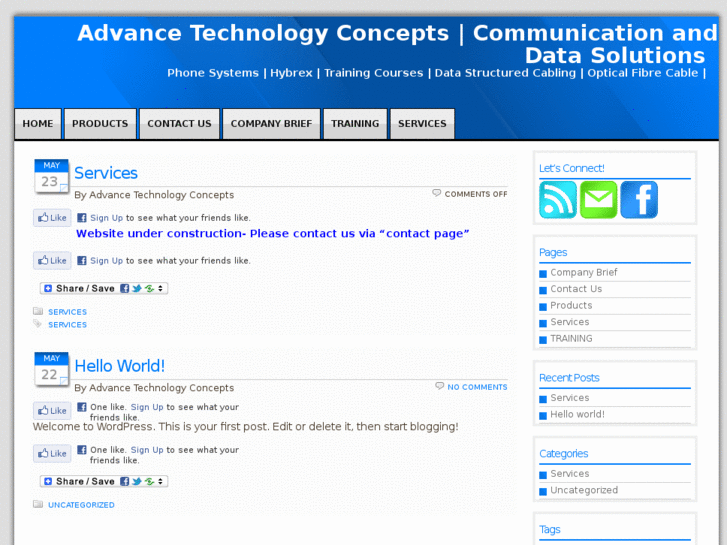Click Welcome to WordPress post text

pos(245,427)
